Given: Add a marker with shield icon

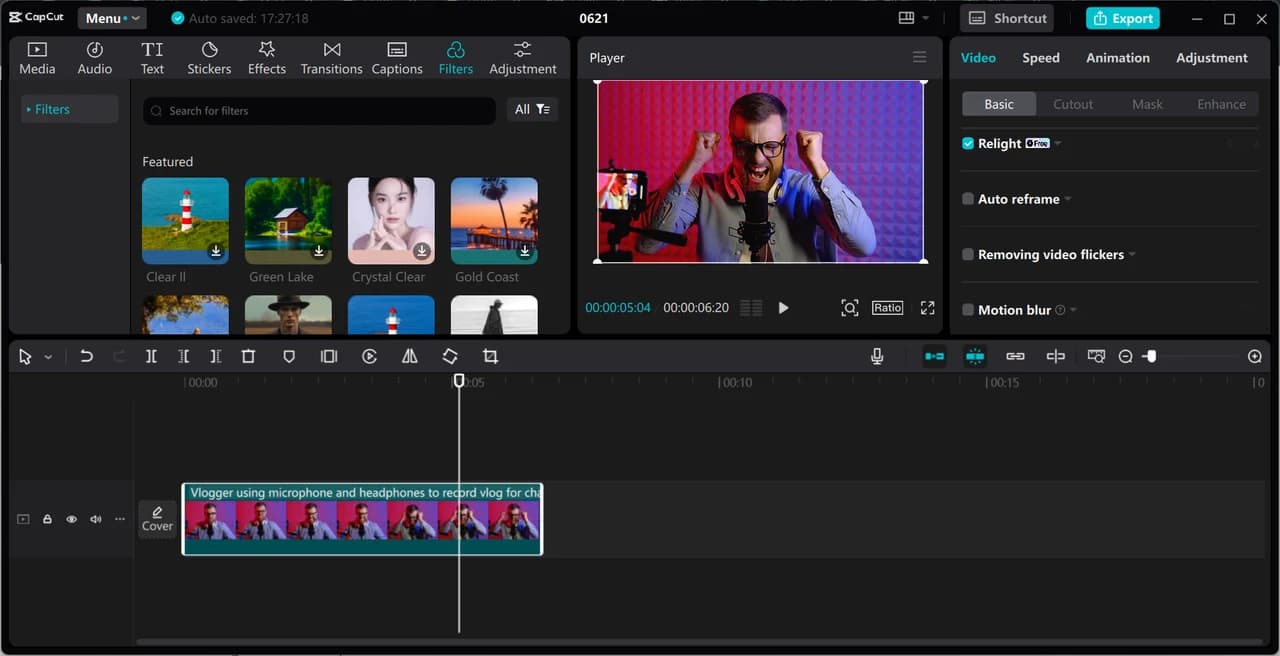Looking at the screenshot, I should pyautogui.click(x=289, y=356).
